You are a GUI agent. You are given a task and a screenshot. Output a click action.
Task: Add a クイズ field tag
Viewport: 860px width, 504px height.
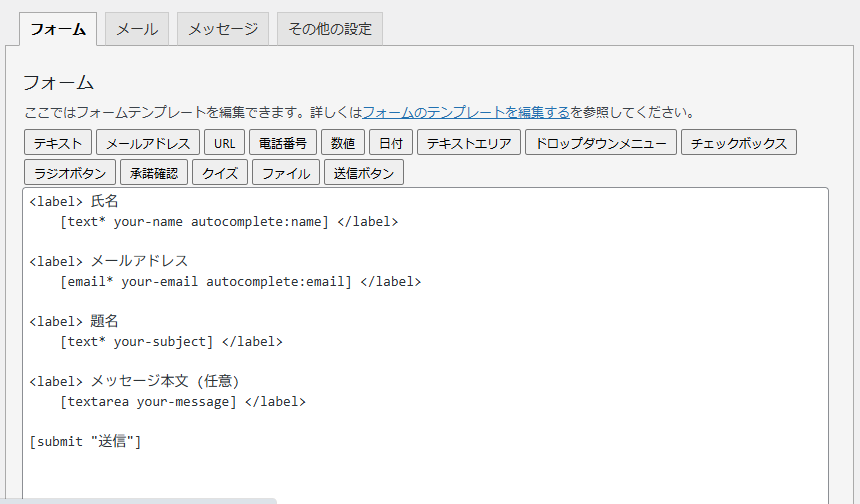pos(220,173)
